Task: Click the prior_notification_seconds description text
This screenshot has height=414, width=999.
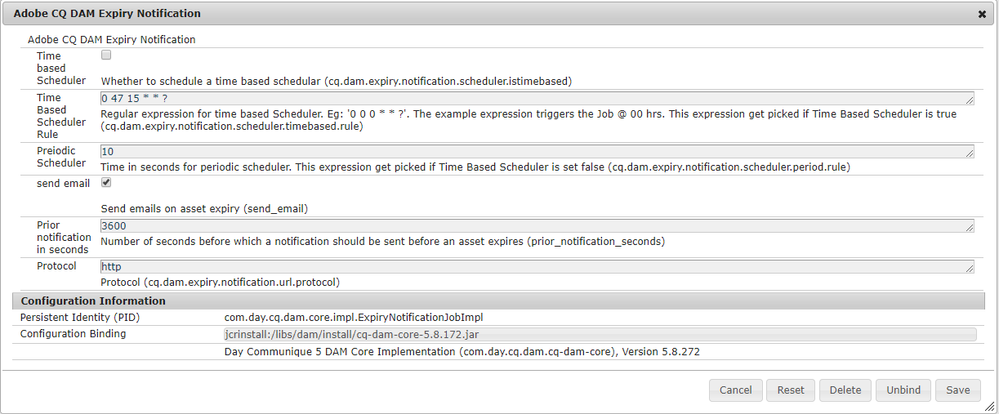Action: click(383, 242)
